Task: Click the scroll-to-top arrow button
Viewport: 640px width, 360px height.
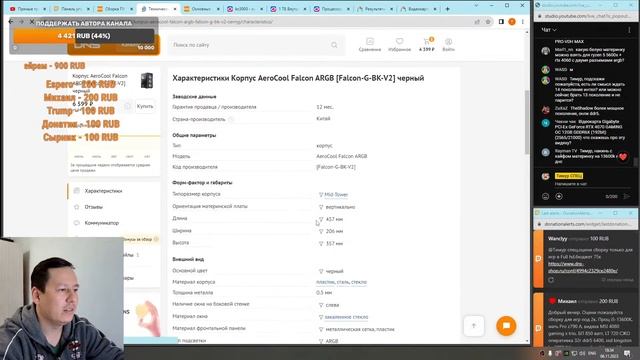Action: [x=474, y=326]
